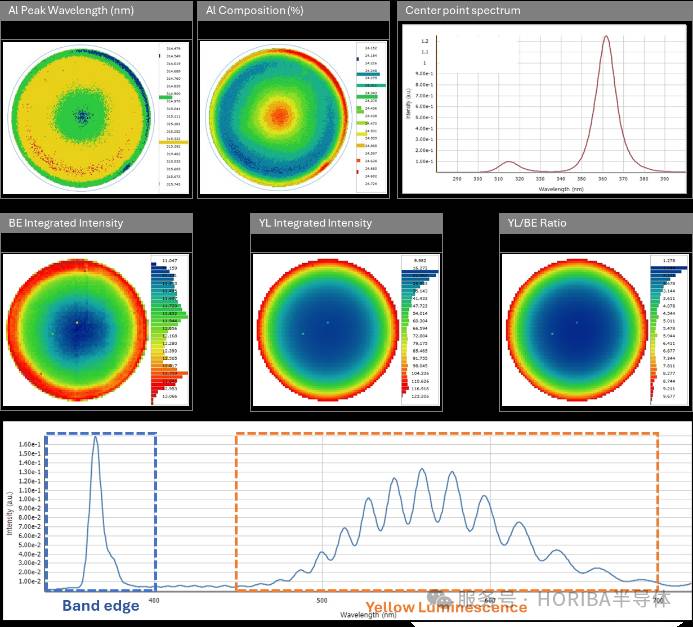Screen dimensions: 693x627
Task: Click the tallest yellow luminescence fringe peak
Action: tap(423, 470)
